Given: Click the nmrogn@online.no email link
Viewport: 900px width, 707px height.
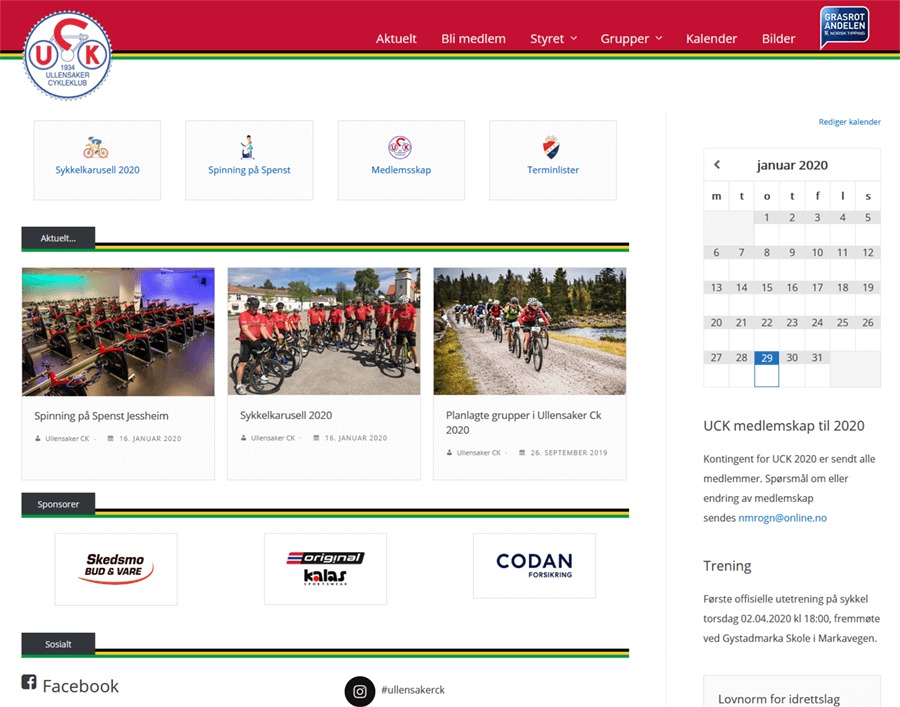Looking at the screenshot, I should pyautogui.click(x=782, y=518).
